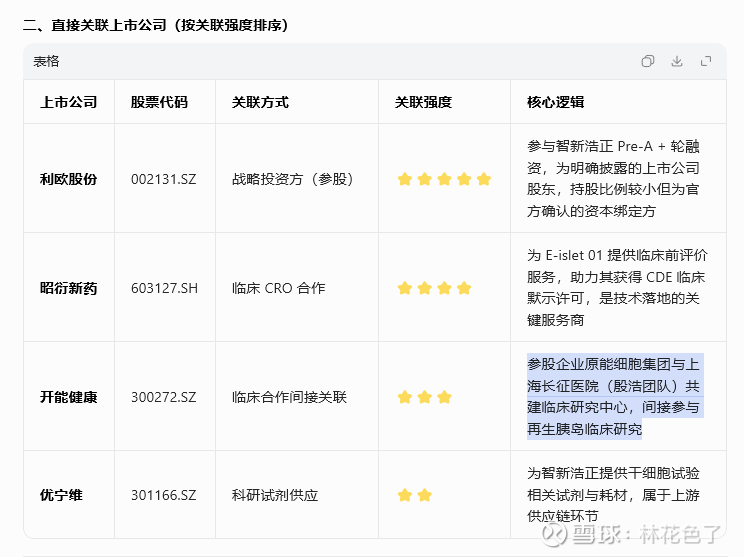Image resolution: width=744 pixels, height=557 pixels.
Task: Expand the table to fullscreen view
Action: point(706,61)
